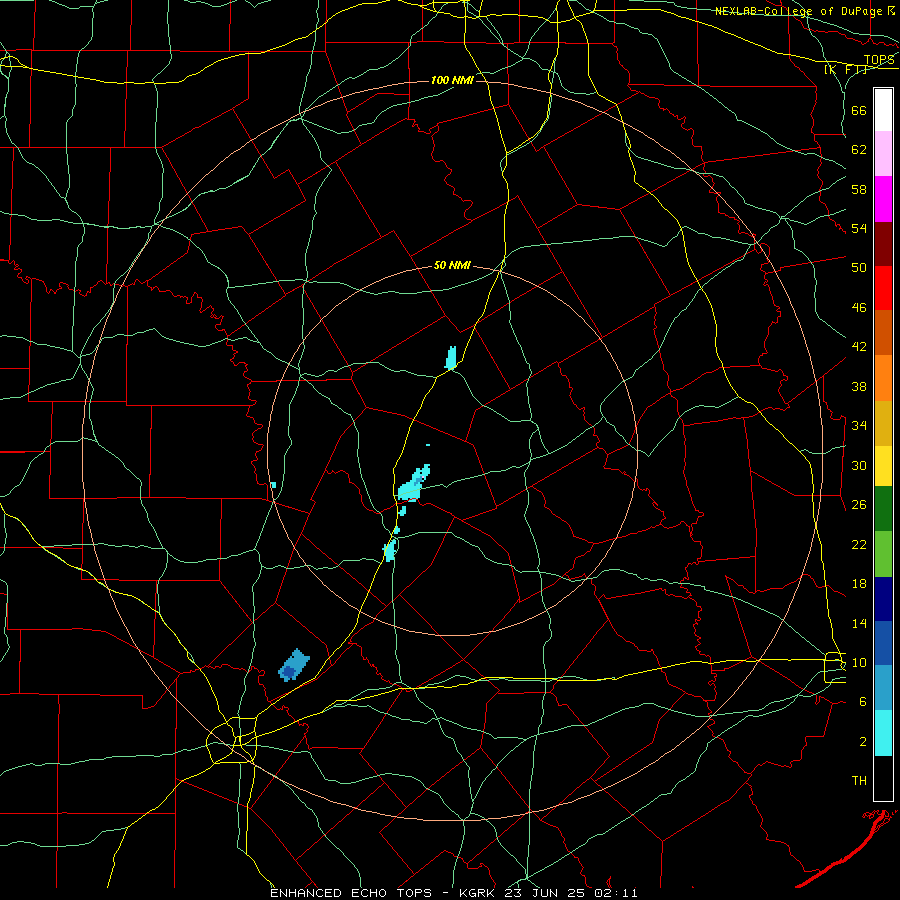Click the legend value '6'

[x=862, y=702]
